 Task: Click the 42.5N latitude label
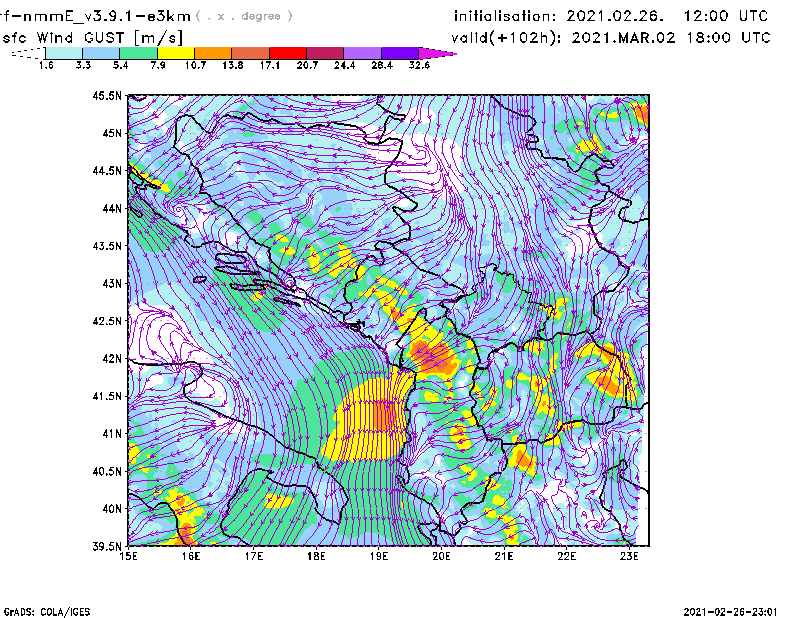tap(107, 321)
